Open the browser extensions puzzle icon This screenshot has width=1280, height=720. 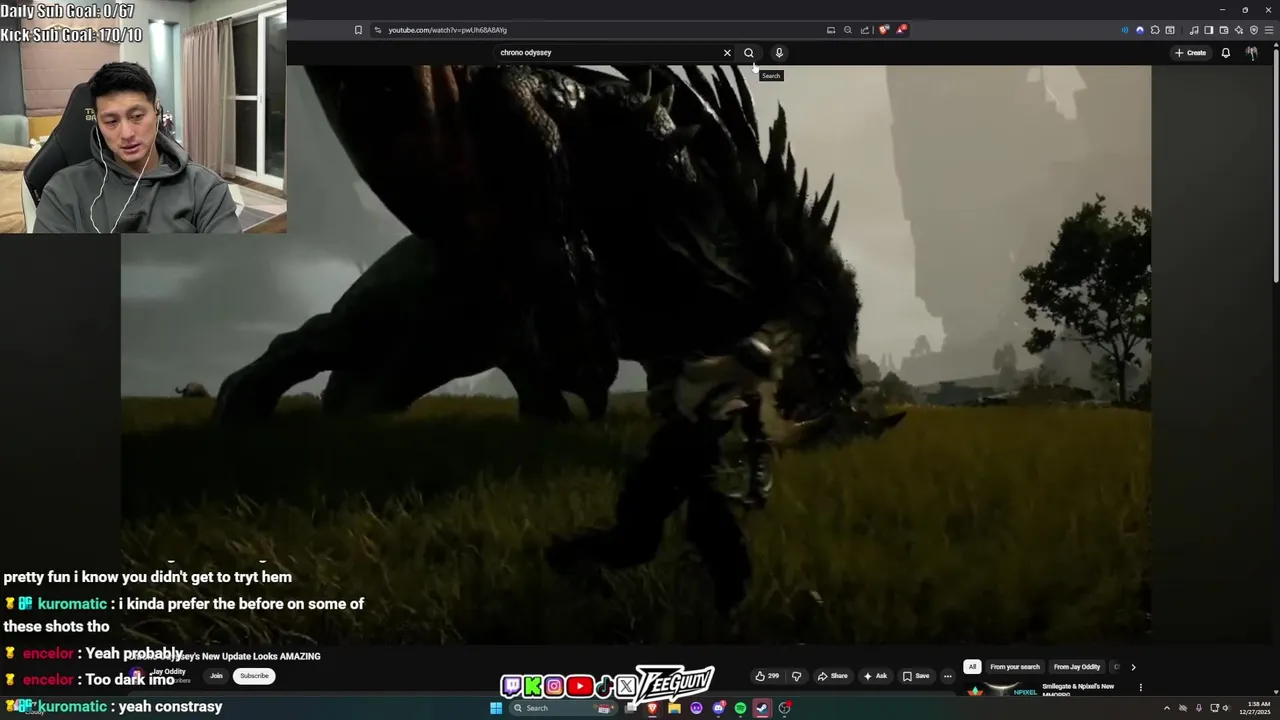[x=1155, y=30]
